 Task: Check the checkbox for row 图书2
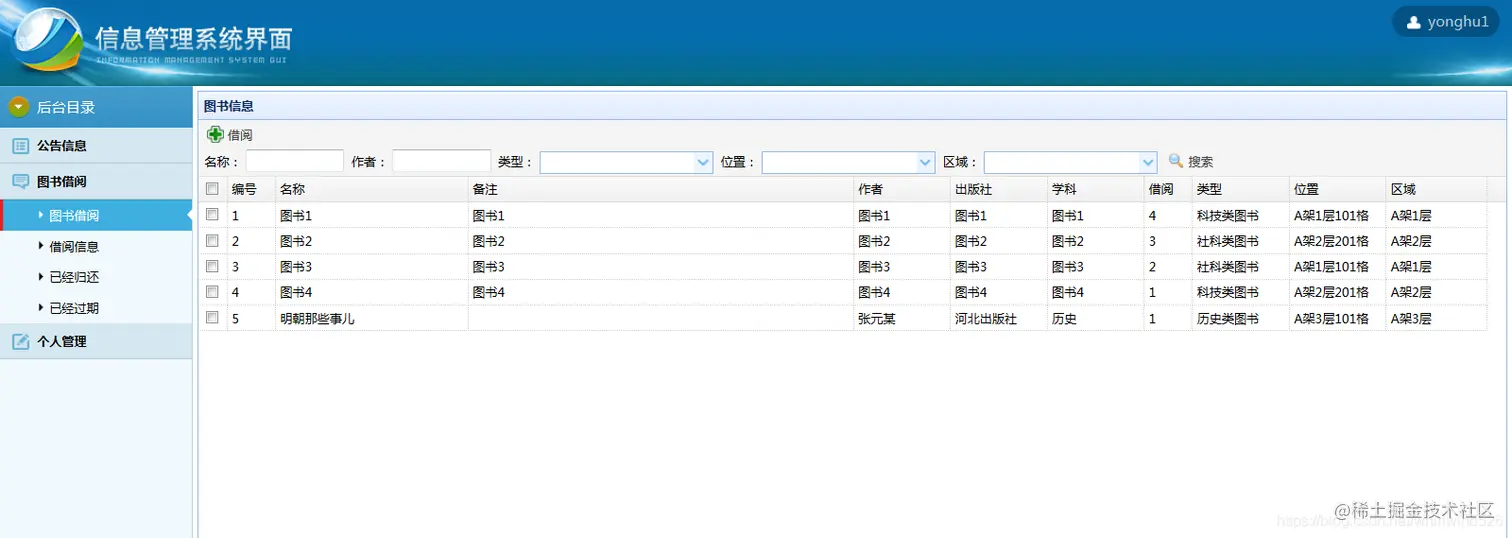pyautogui.click(x=212, y=240)
